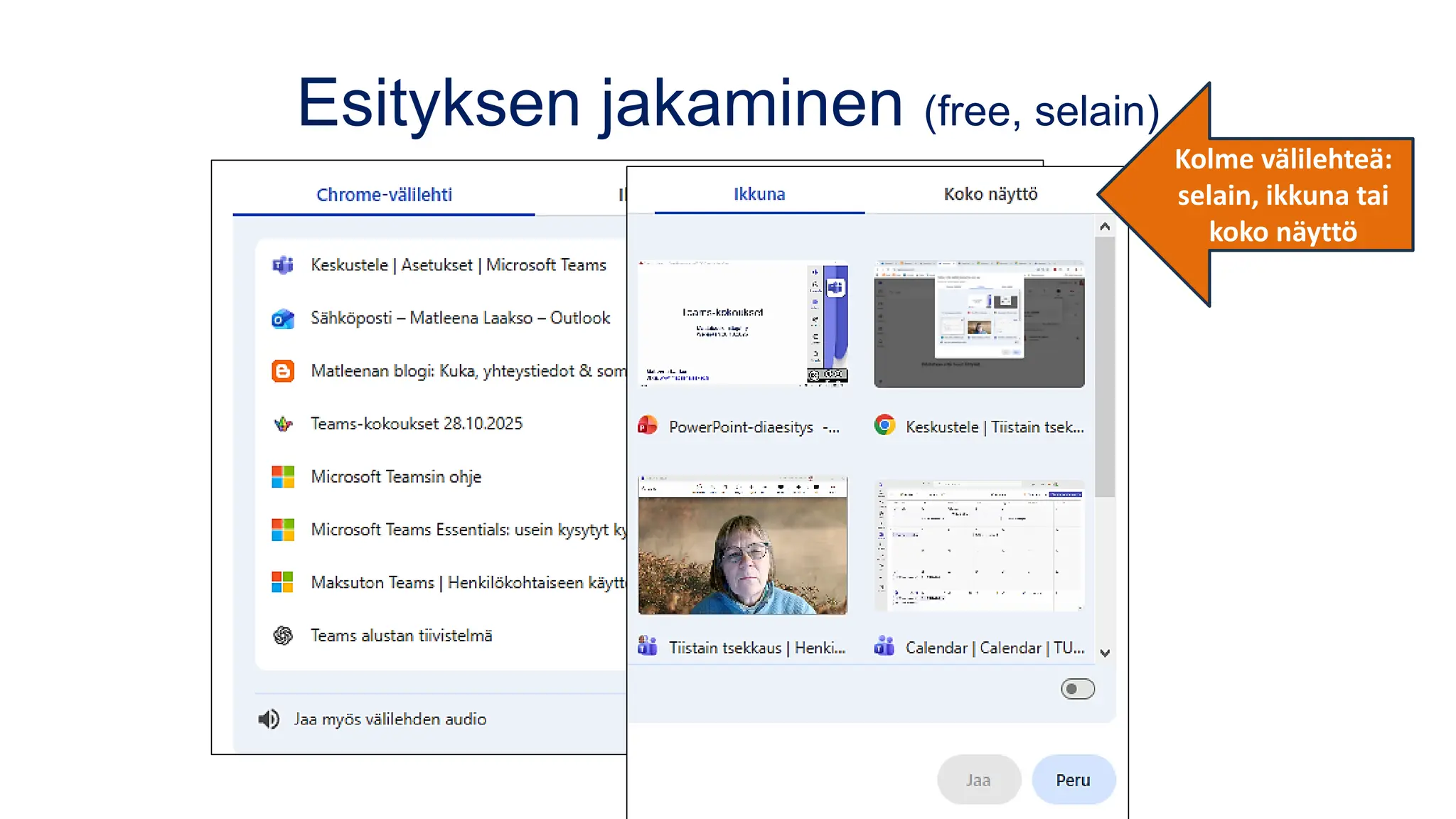Click the scrollbar up arrow in window list
The image size is (1456, 819).
(x=1105, y=227)
